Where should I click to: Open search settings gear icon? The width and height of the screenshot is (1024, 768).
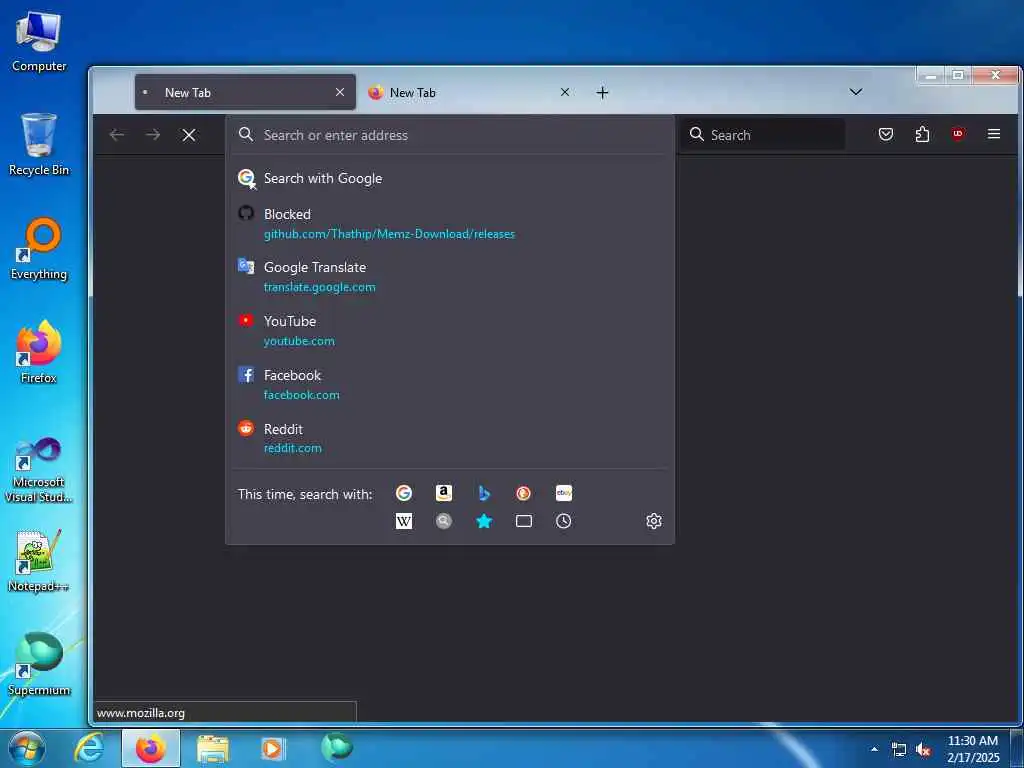654,521
